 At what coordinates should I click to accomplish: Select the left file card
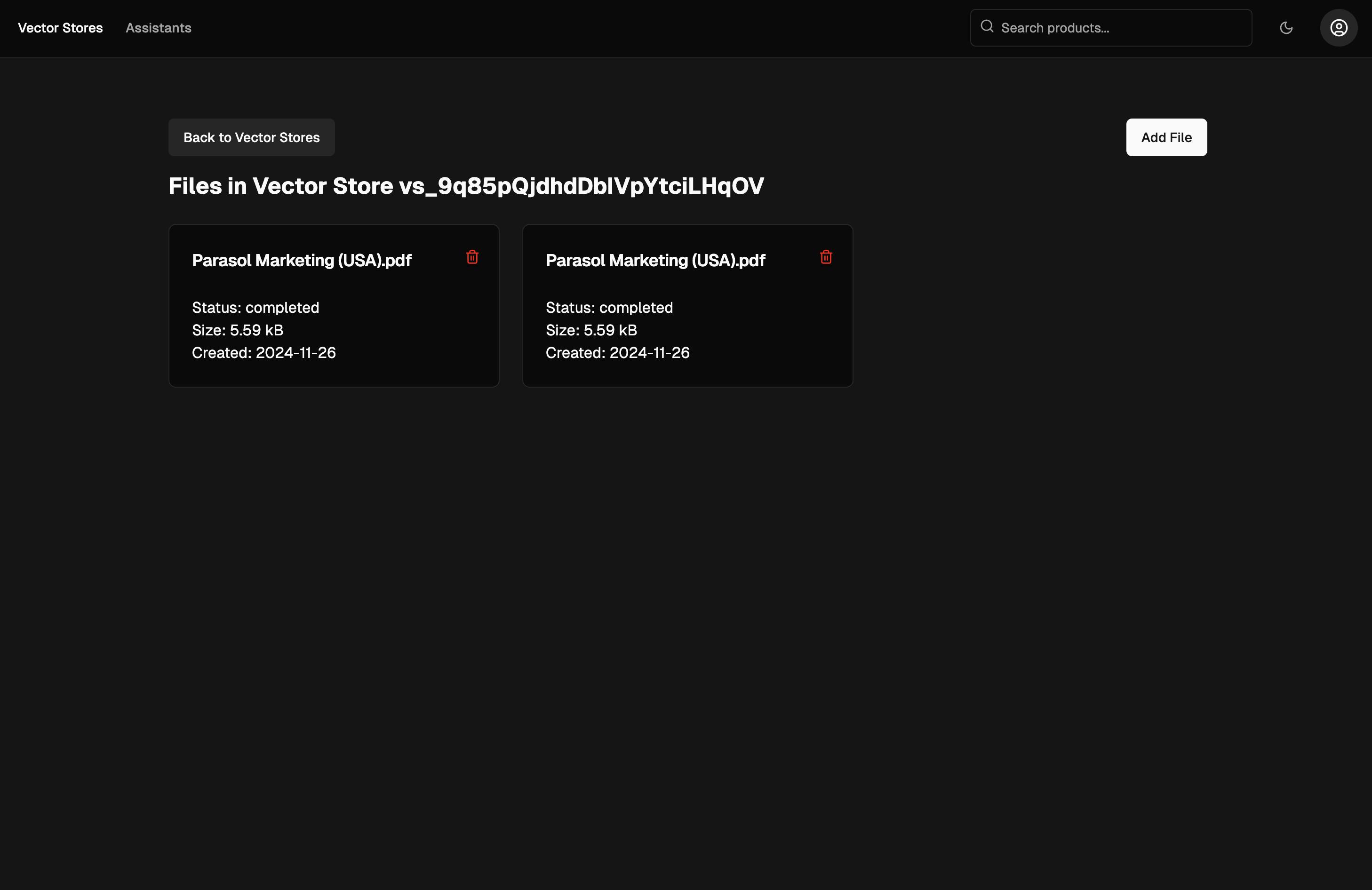tap(333, 305)
